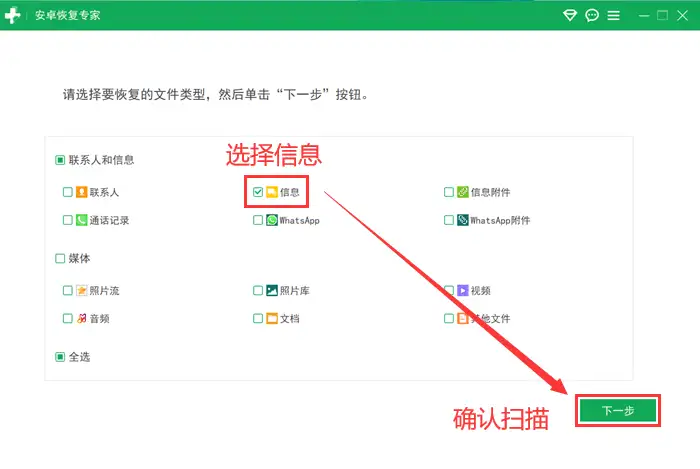This screenshot has height=469, width=700.
Task: Click the 联系人和信息 label text
Action: tap(101, 160)
